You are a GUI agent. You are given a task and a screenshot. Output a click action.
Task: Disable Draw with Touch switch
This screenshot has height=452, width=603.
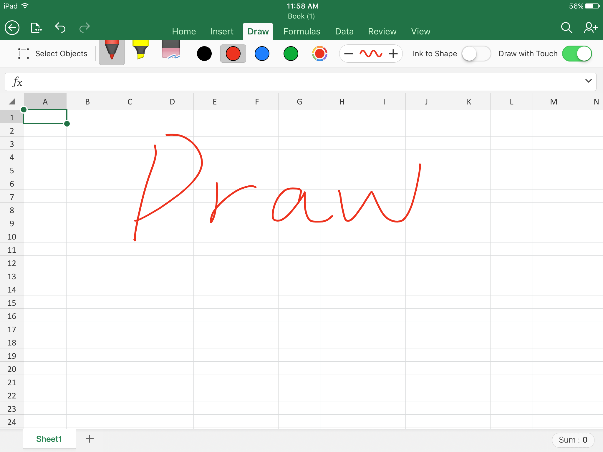(577, 53)
